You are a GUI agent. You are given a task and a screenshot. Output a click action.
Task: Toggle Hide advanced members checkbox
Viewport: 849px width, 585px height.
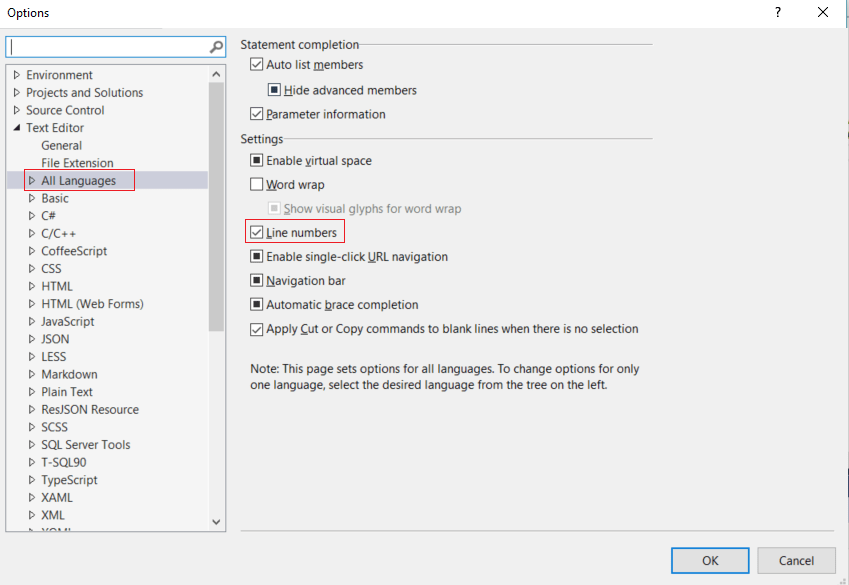click(275, 90)
